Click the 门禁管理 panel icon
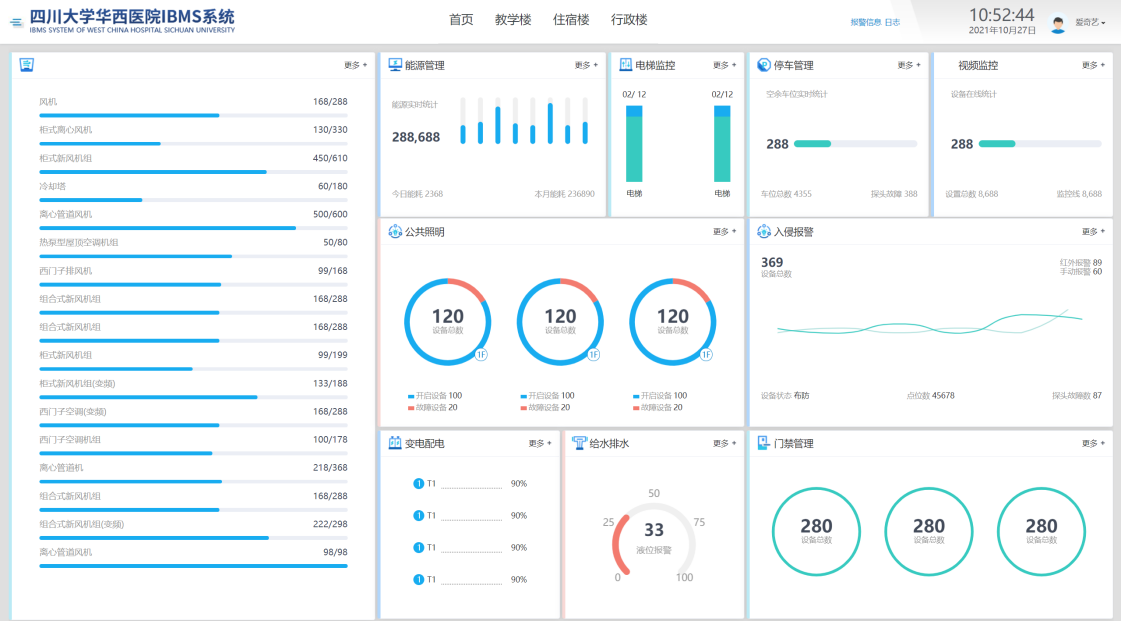The image size is (1121, 621). [764, 443]
